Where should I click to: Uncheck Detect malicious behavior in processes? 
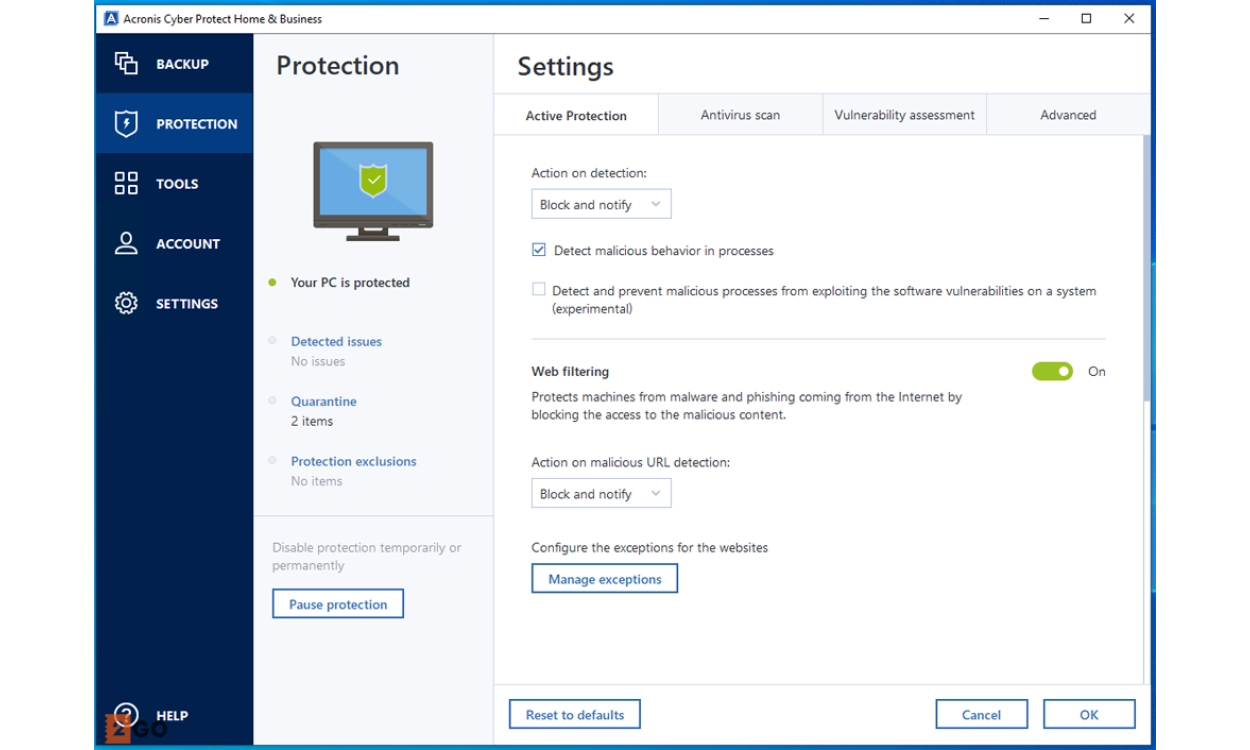coord(539,250)
